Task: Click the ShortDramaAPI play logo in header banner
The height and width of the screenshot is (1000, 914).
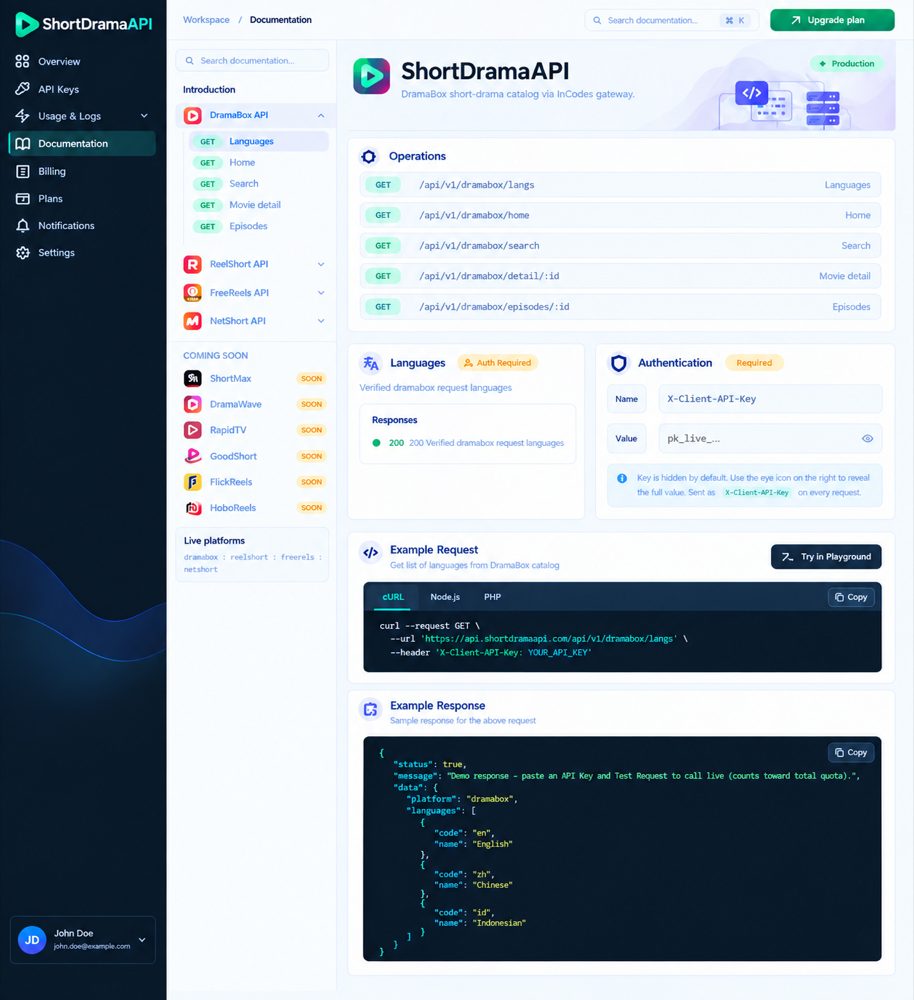Action: coord(372,76)
